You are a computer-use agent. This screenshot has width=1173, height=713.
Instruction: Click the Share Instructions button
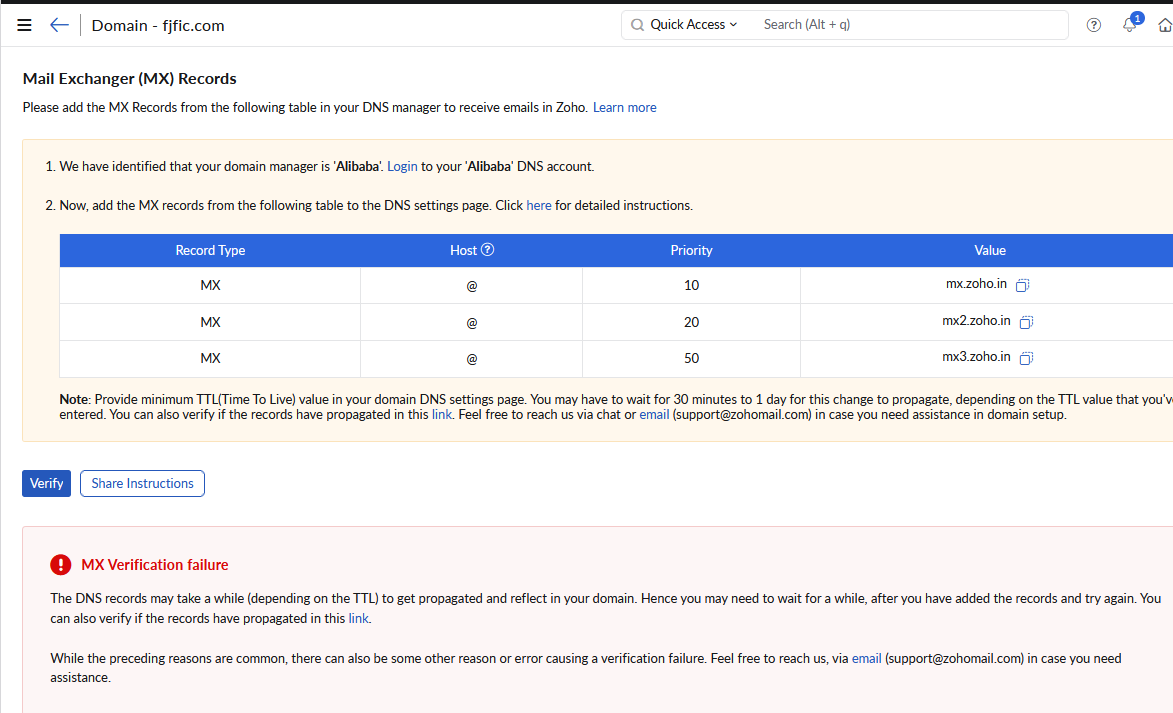click(142, 483)
